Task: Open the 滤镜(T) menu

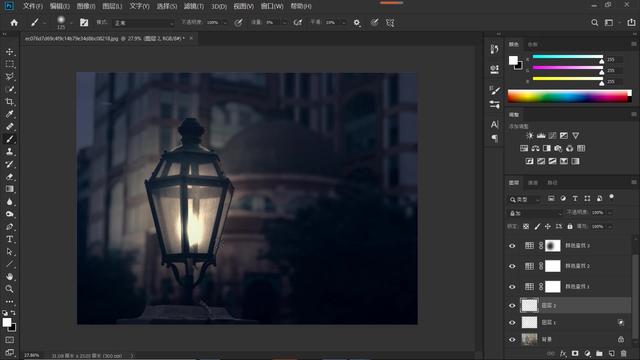Action: coord(193,6)
